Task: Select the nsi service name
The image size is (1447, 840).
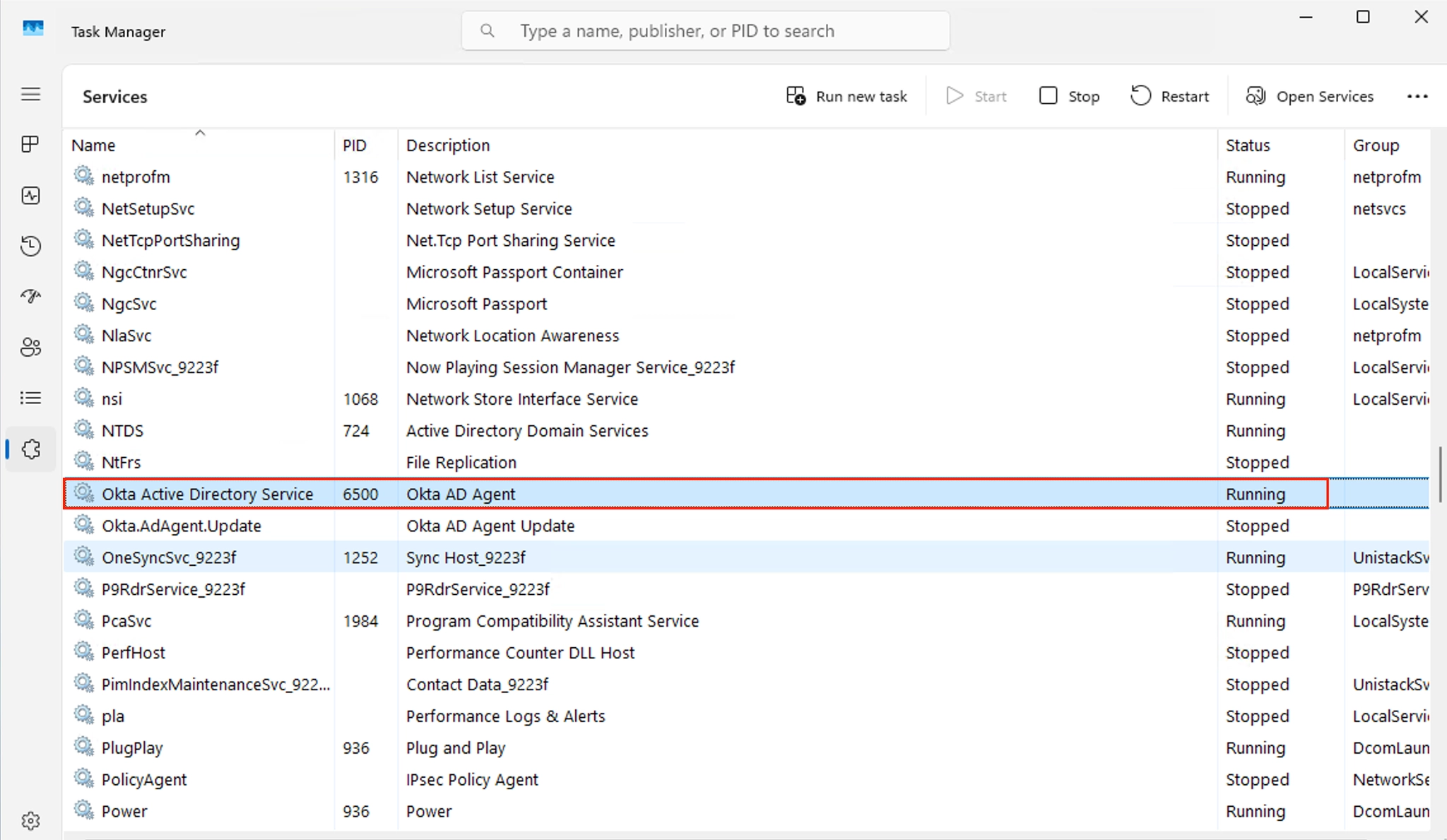Action: [112, 400]
